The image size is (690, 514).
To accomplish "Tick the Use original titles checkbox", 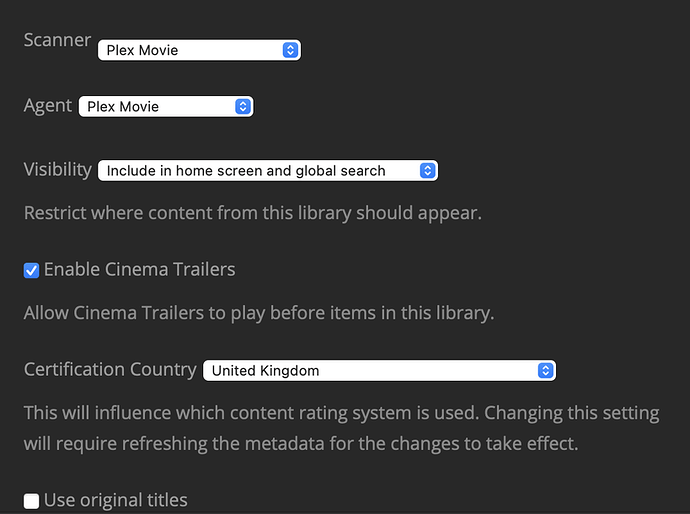I will 32,500.
